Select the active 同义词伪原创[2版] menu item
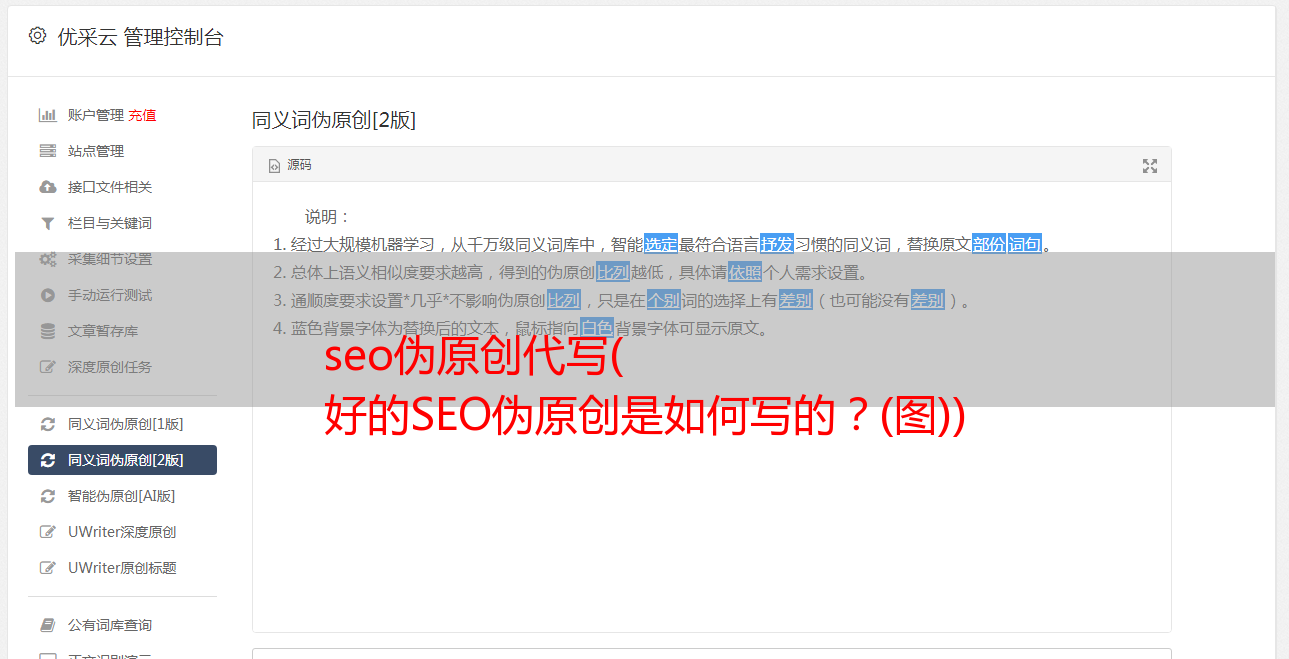 tap(122, 460)
